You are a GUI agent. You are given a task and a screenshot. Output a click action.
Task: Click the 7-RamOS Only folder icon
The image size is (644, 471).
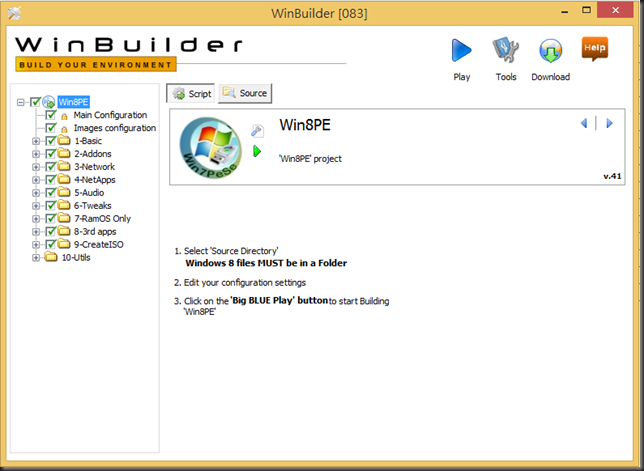click(x=64, y=218)
